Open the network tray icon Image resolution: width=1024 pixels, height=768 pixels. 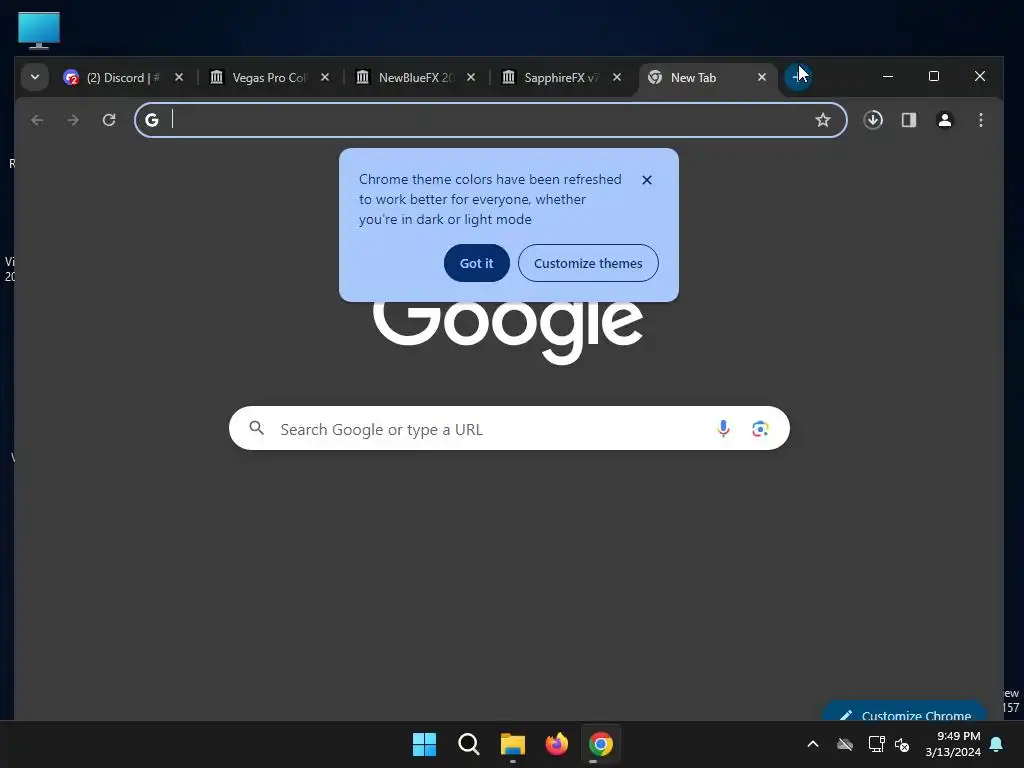876,744
